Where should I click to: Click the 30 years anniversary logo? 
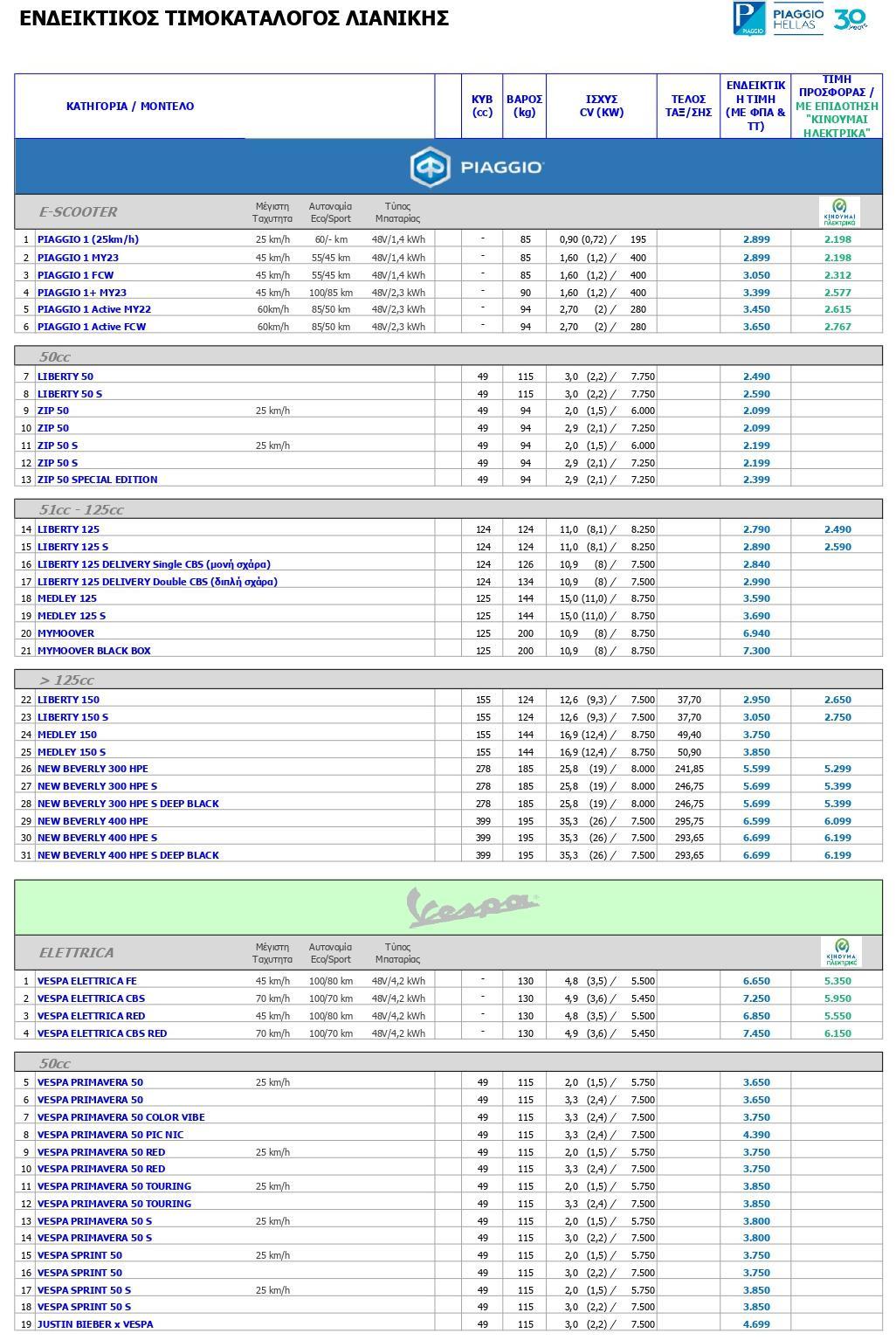click(851, 19)
